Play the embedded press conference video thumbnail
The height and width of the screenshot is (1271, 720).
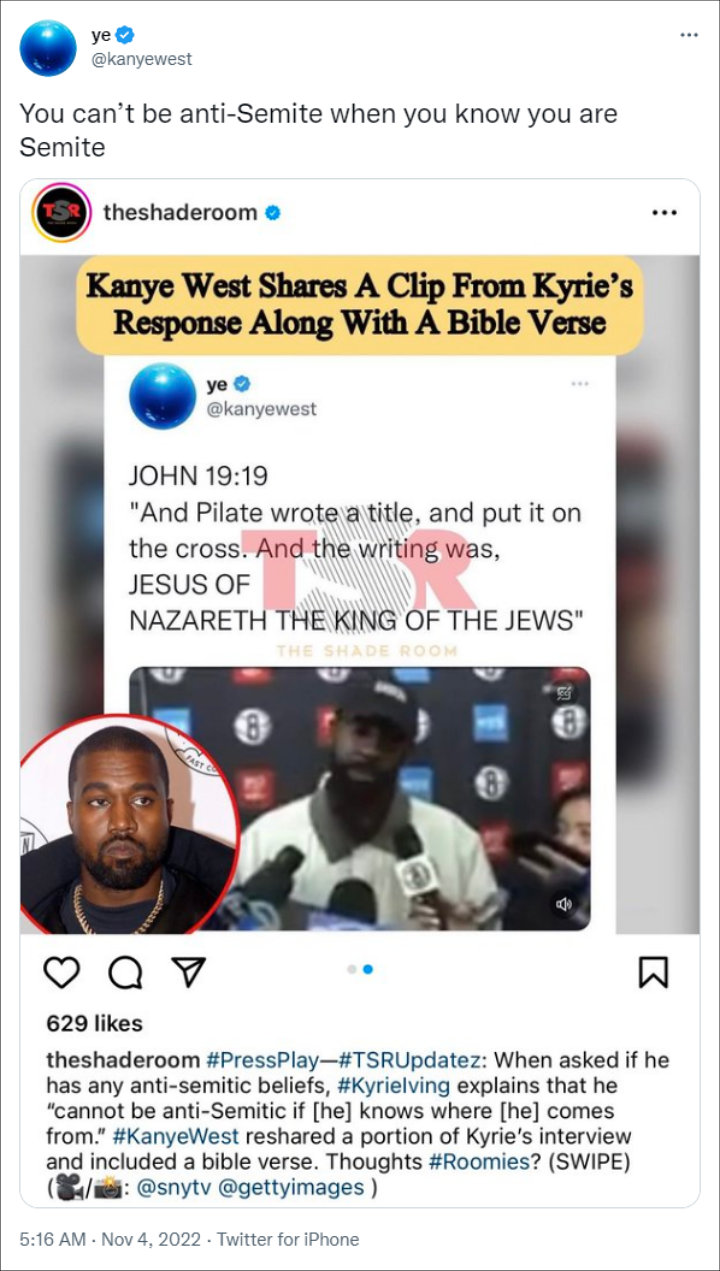tap(360, 799)
